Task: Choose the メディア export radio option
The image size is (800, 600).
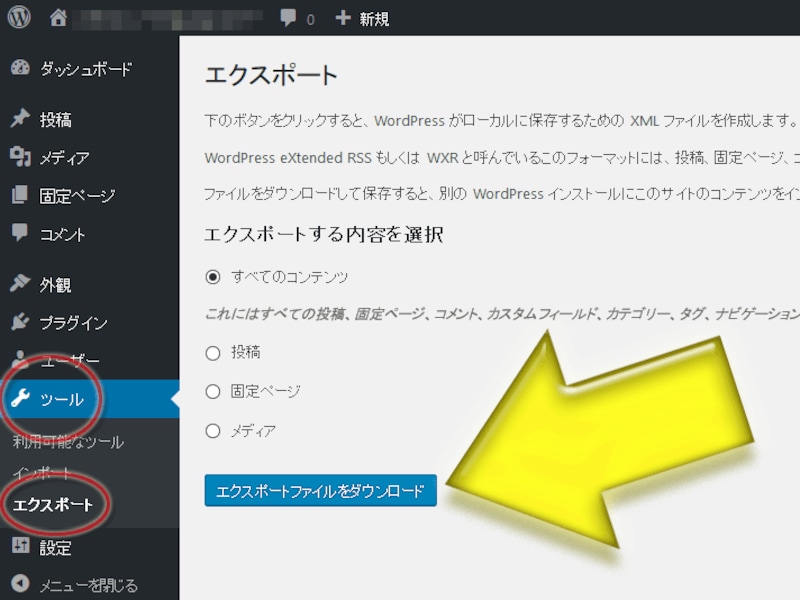Action: tap(212, 431)
